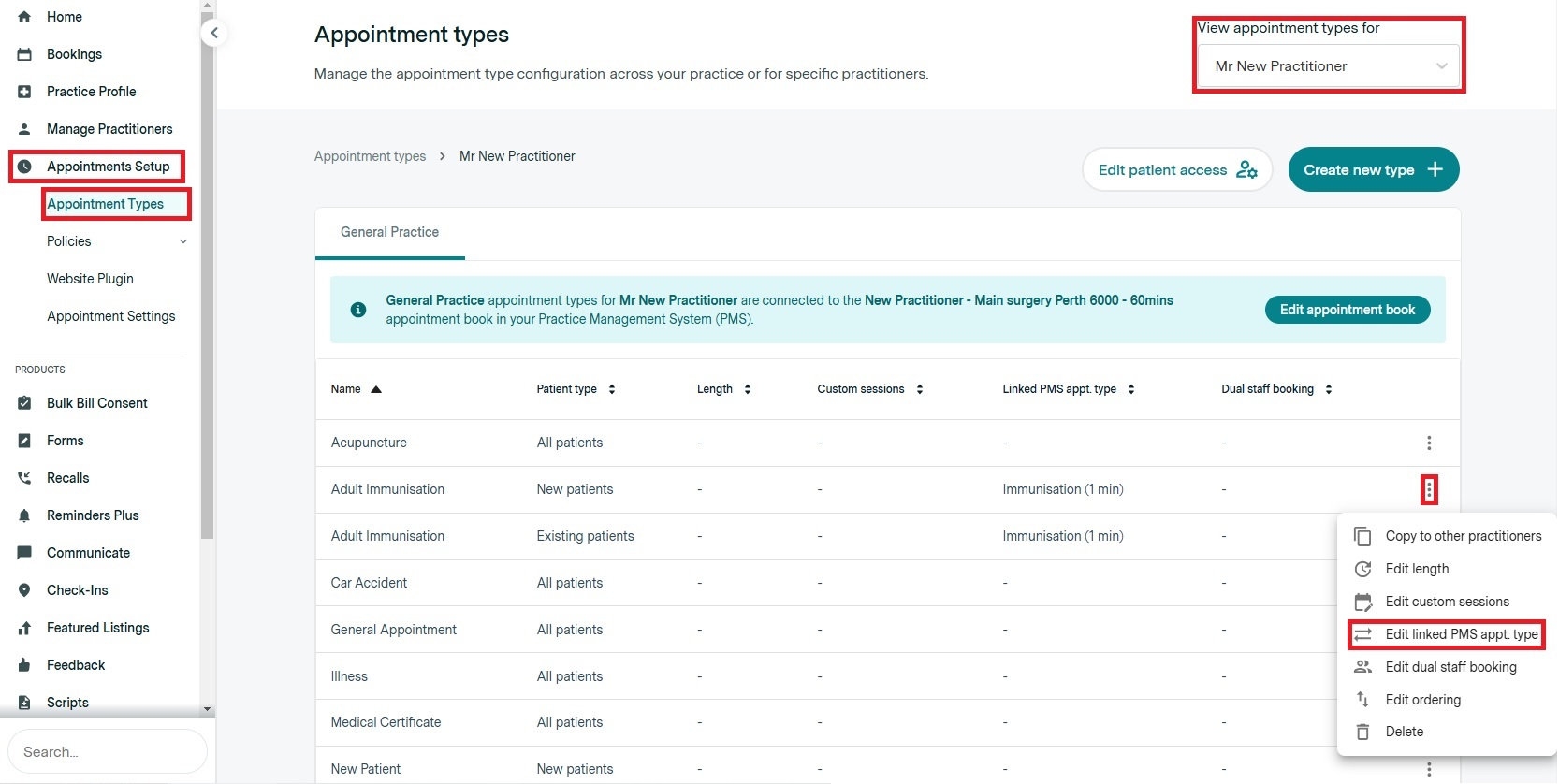This screenshot has width=1559, height=784.
Task: Click the info icon in banner
Action: [x=357, y=310]
